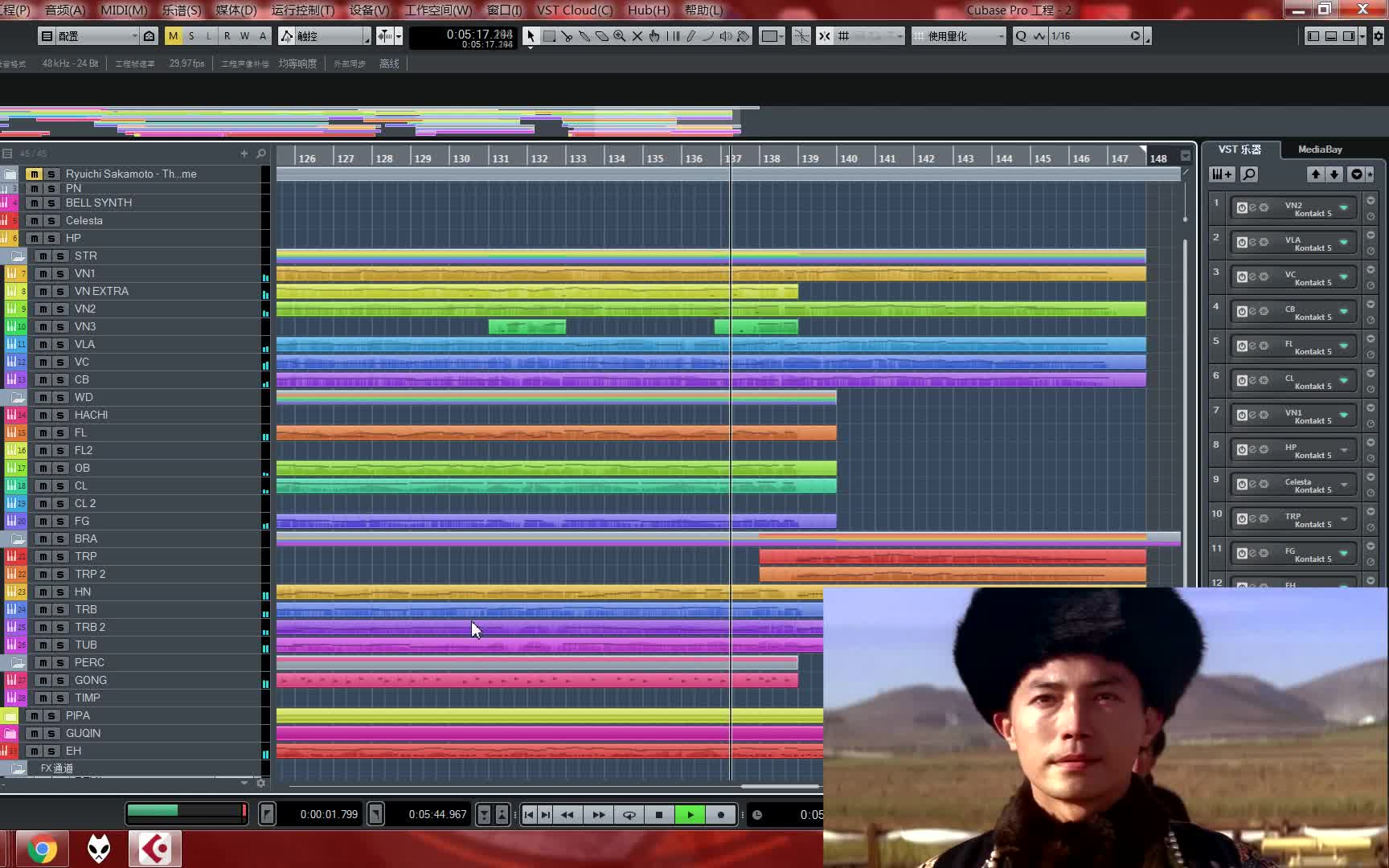
Task: Collapse the PERC folder track
Action: point(18,662)
